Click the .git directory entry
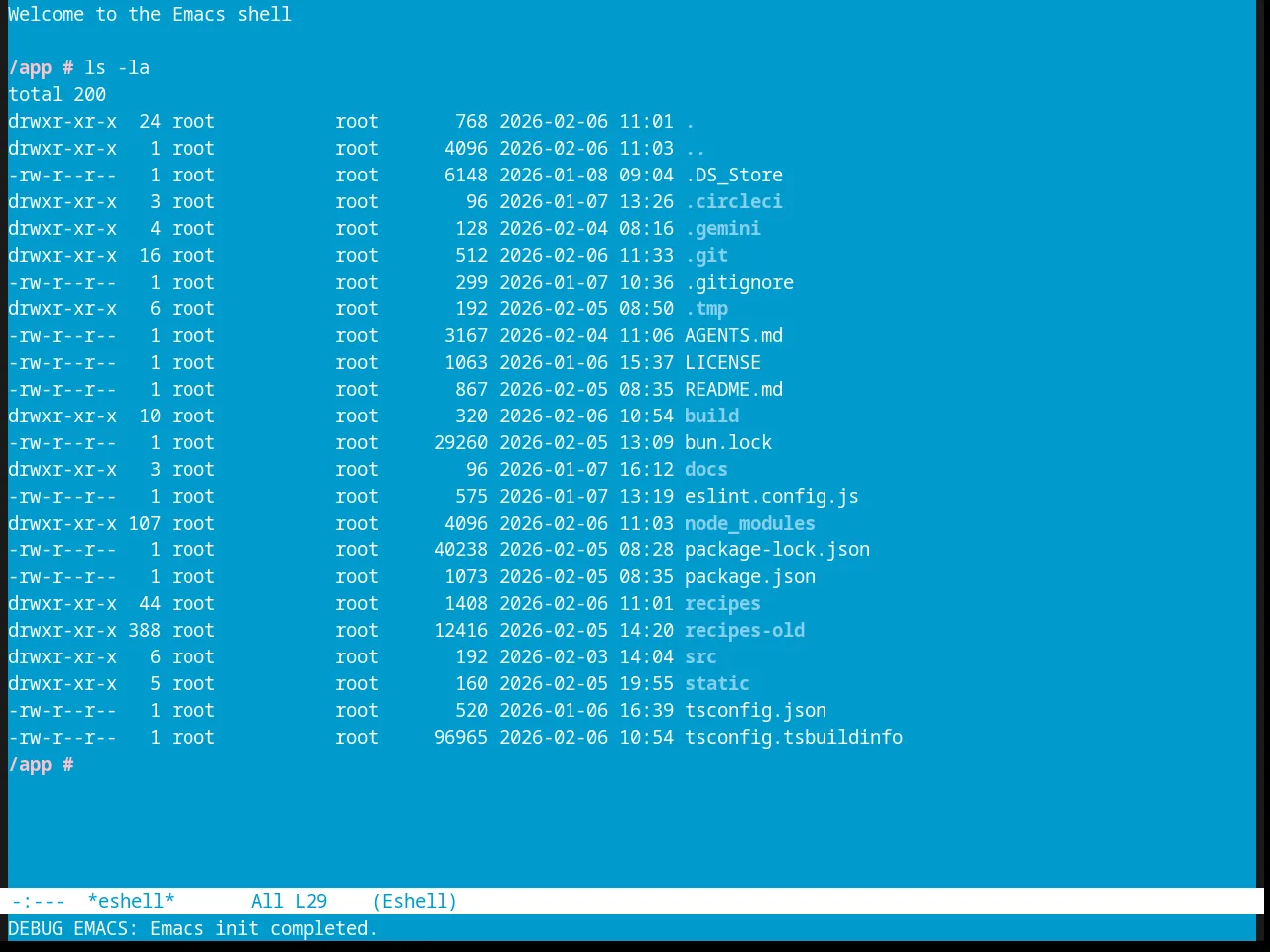1270x952 pixels. coord(706,255)
